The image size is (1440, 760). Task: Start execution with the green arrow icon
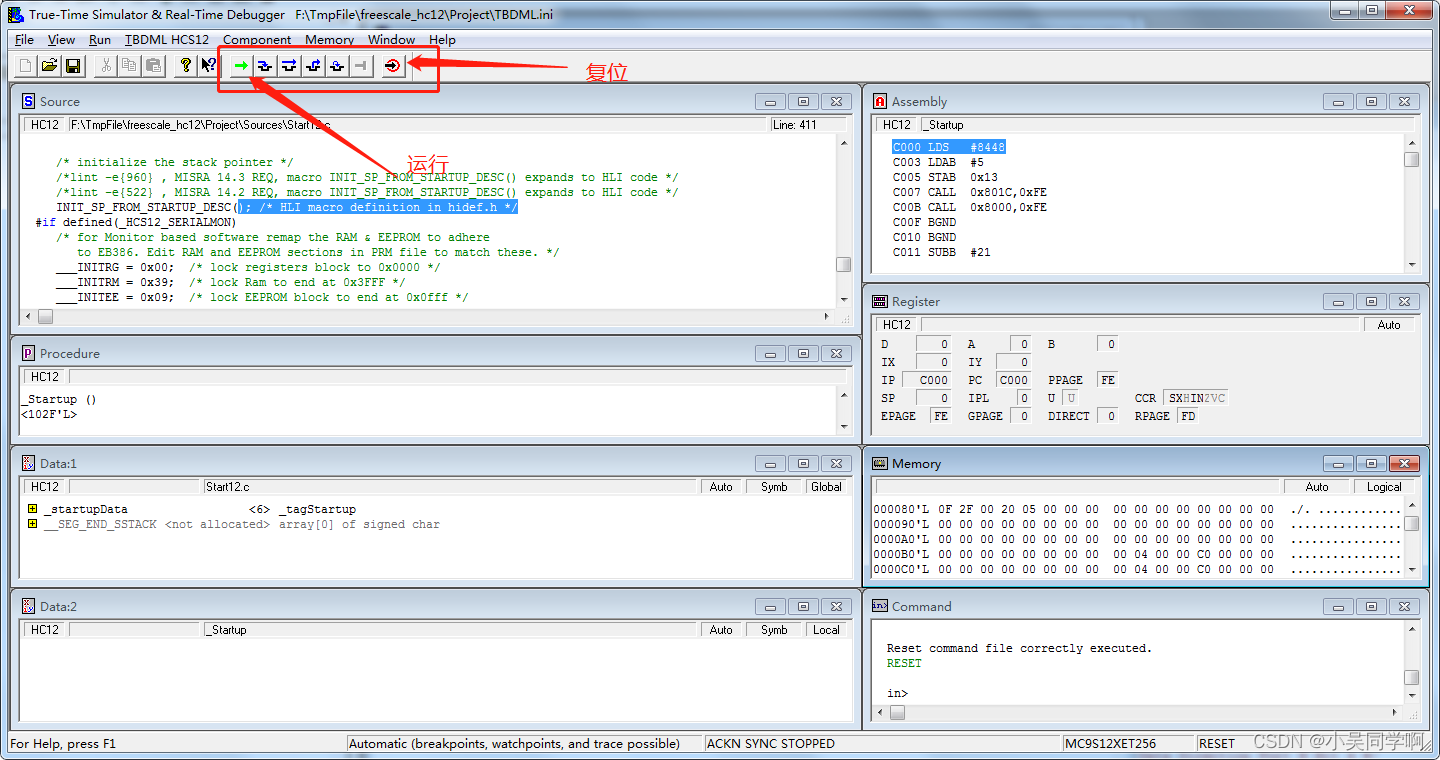(241, 66)
